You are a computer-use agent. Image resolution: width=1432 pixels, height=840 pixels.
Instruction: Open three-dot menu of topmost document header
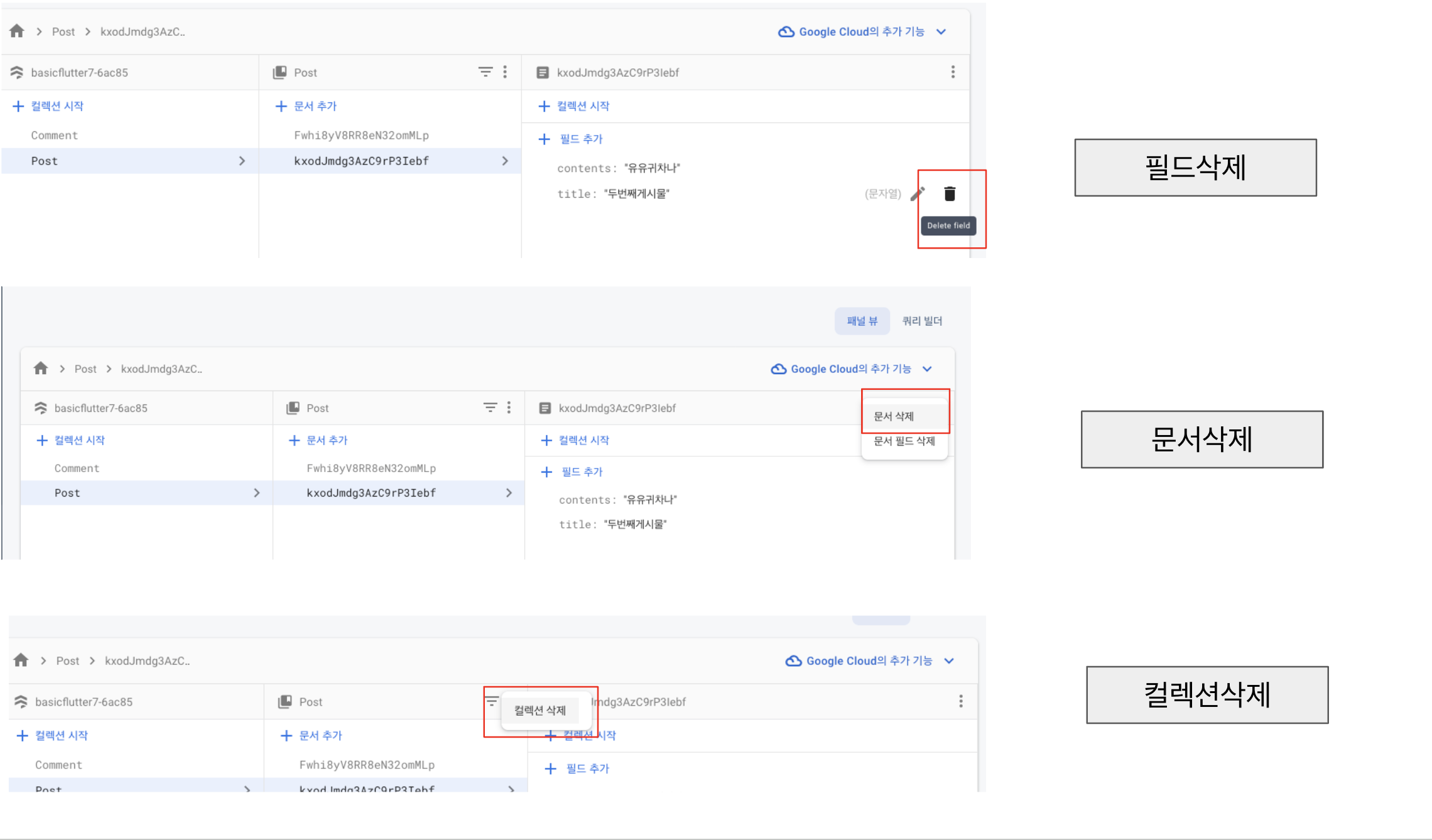(953, 72)
